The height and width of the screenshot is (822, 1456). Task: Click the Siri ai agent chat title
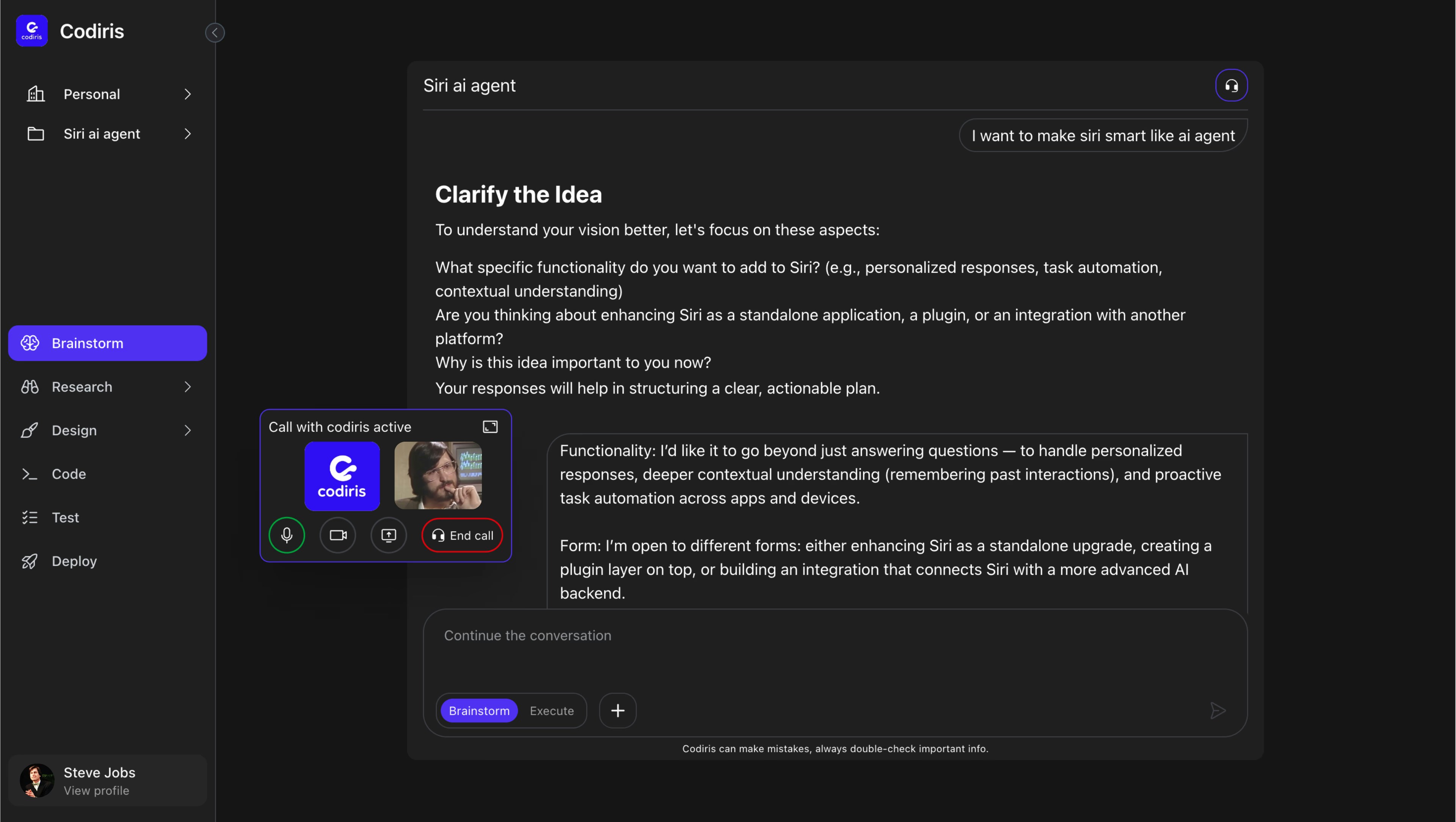click(469, 85)
